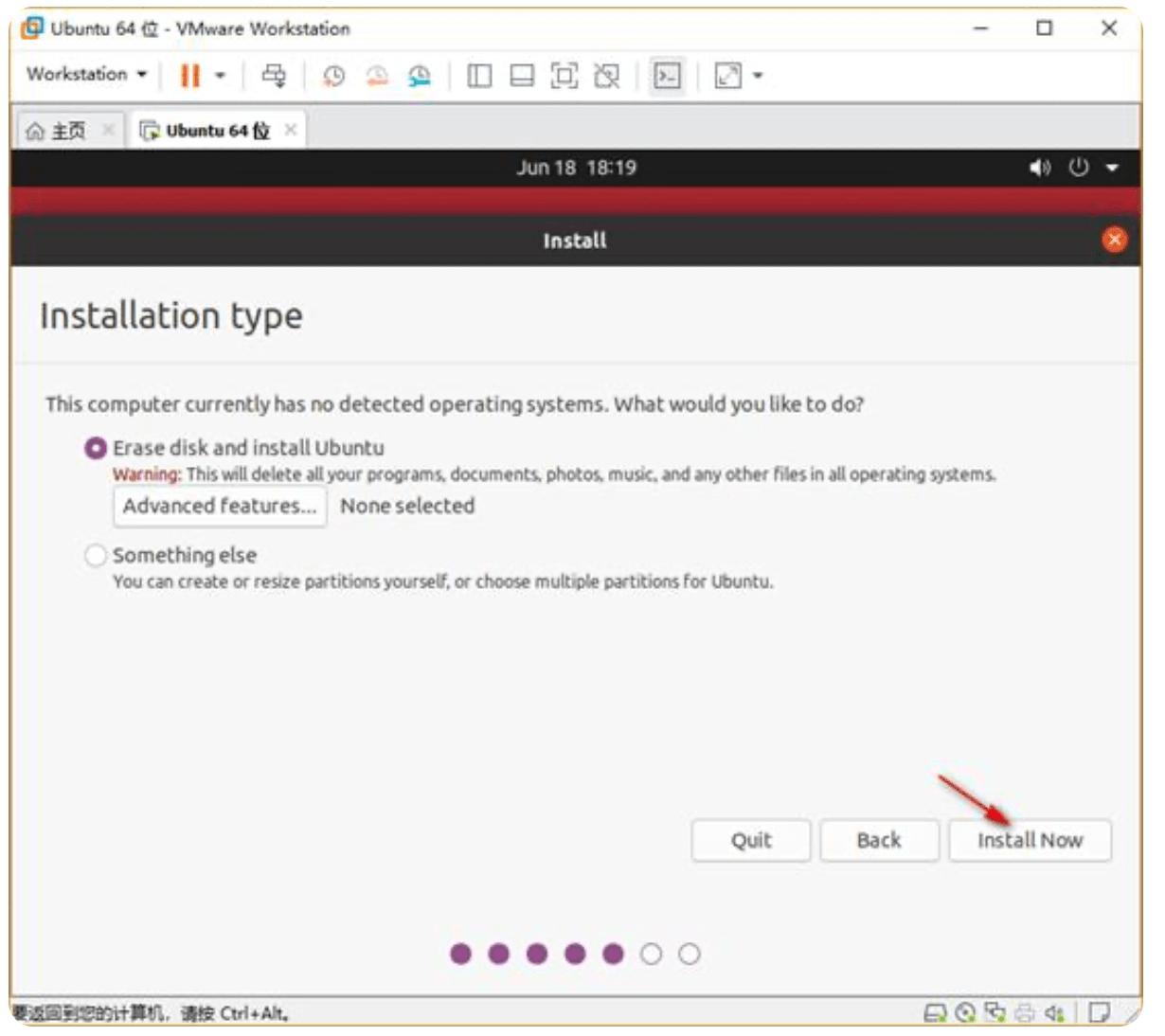Click Install Now
Image resolution: width=1165 pixels, height=1036 pixels.
[1030, 840]
